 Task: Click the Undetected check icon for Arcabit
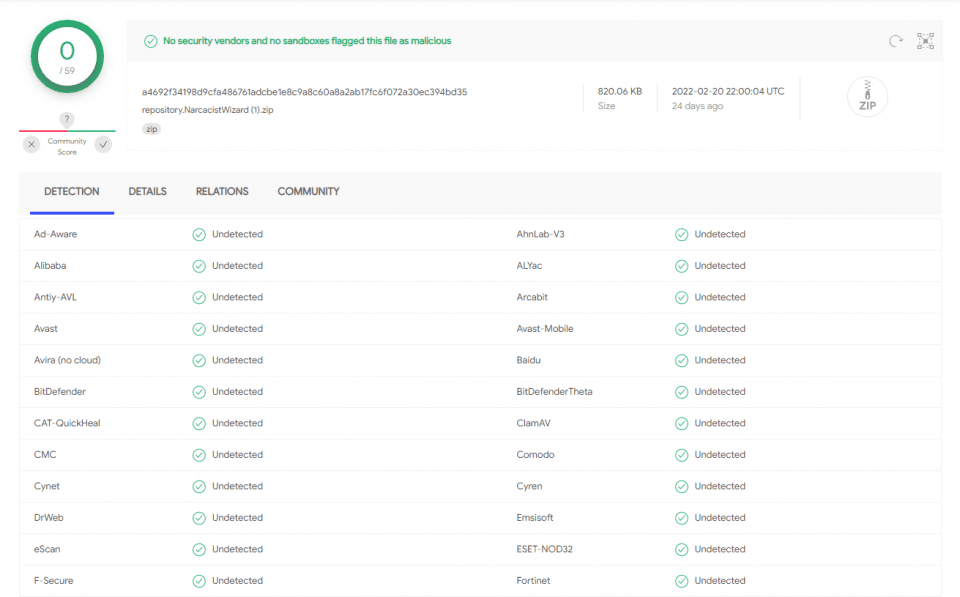[x=681, y=298]
